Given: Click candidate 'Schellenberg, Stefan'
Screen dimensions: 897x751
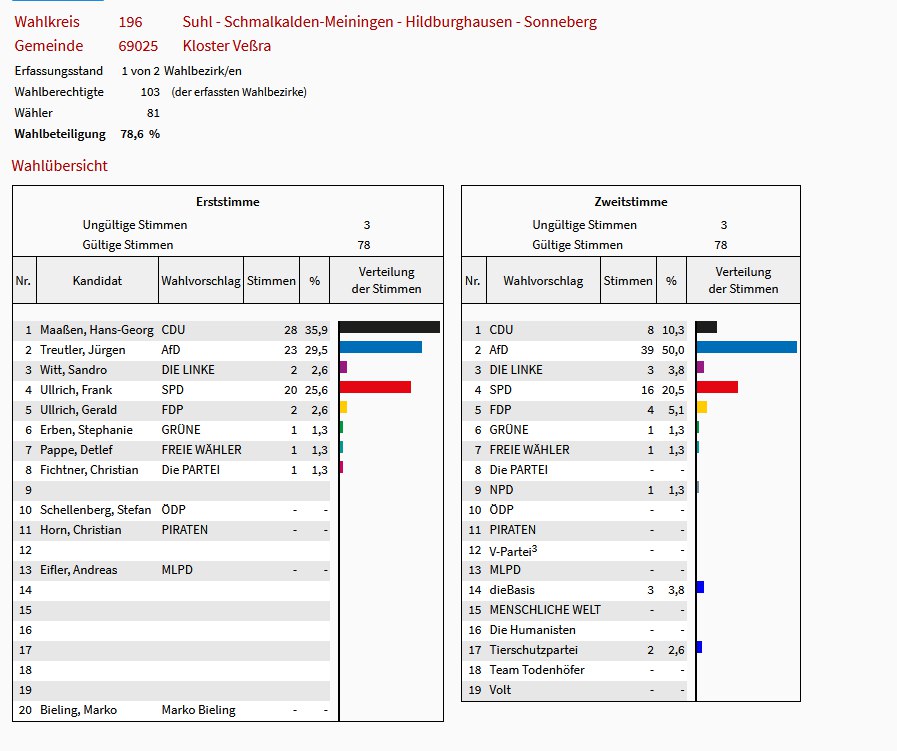Looking at the screenshot, I should [x=96, y=510].
